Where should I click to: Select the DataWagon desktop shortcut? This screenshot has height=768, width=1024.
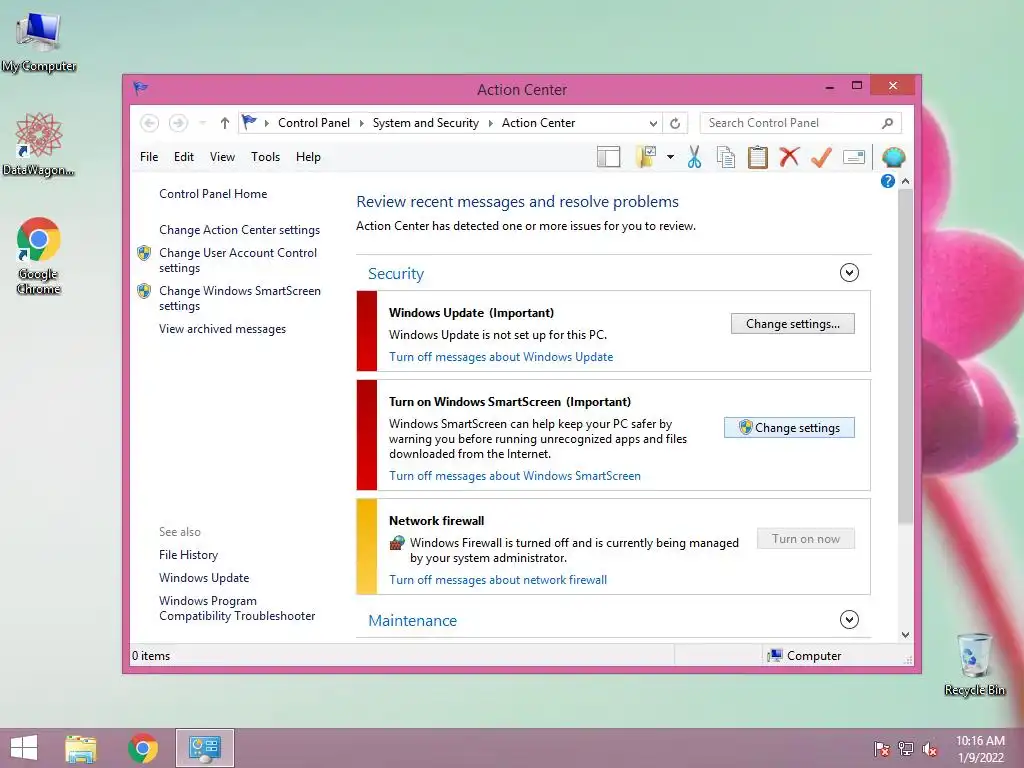(39, 144)
